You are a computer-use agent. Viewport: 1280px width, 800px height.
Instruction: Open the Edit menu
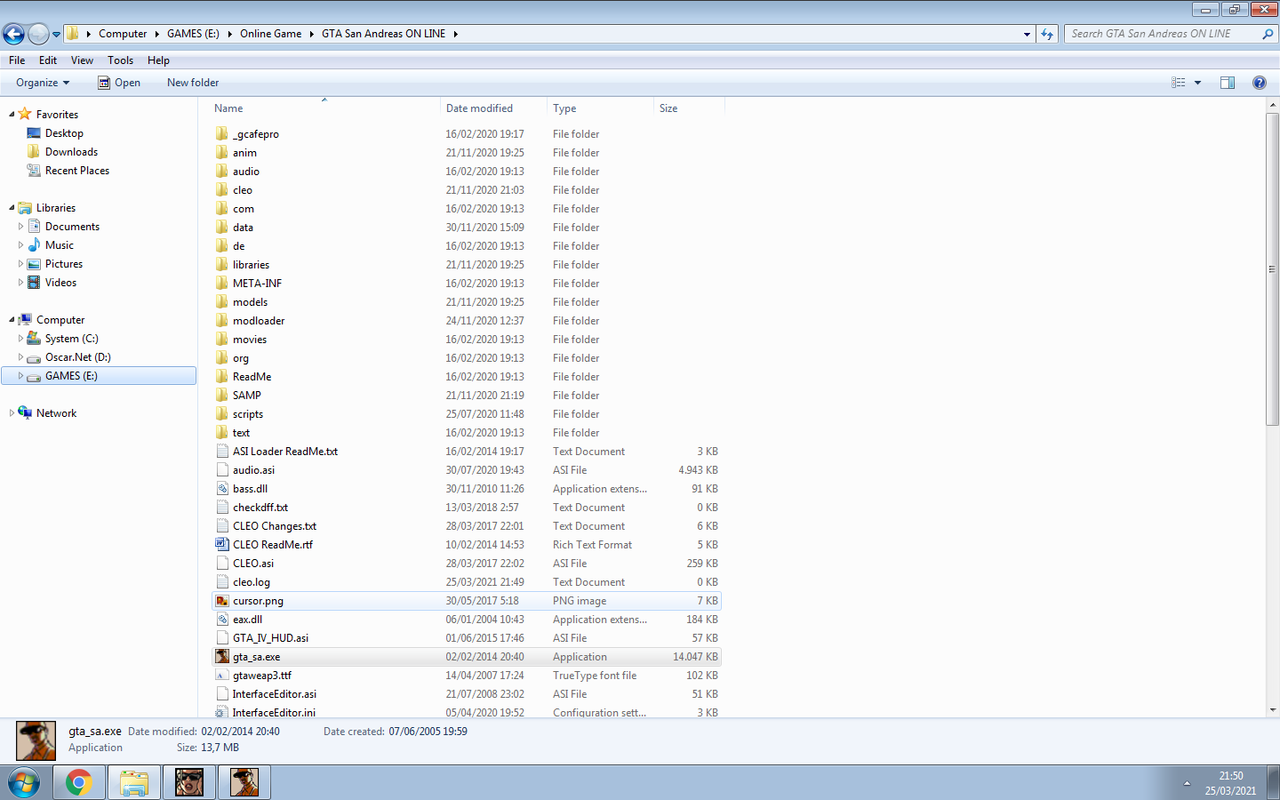click(x=48, y=60)
